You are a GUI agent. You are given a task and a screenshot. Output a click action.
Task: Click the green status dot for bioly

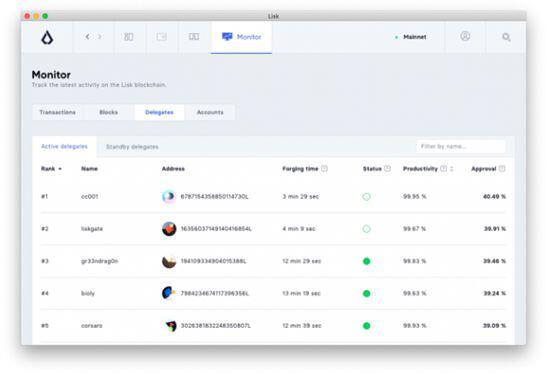[x=366, y=293]
